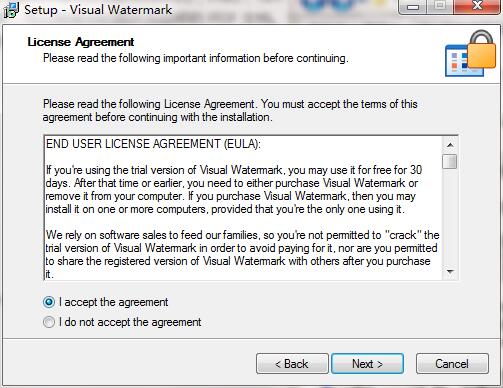Go to previous step with Back button
This screenshot has width=503, height=388.
pos(292,364)
